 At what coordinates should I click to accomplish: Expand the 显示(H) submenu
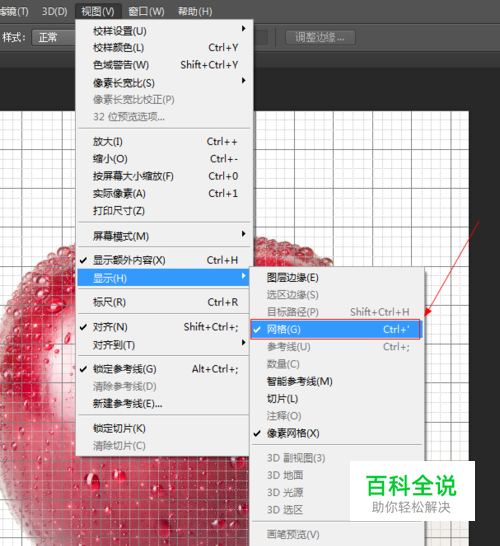click(x=163, y=278)
